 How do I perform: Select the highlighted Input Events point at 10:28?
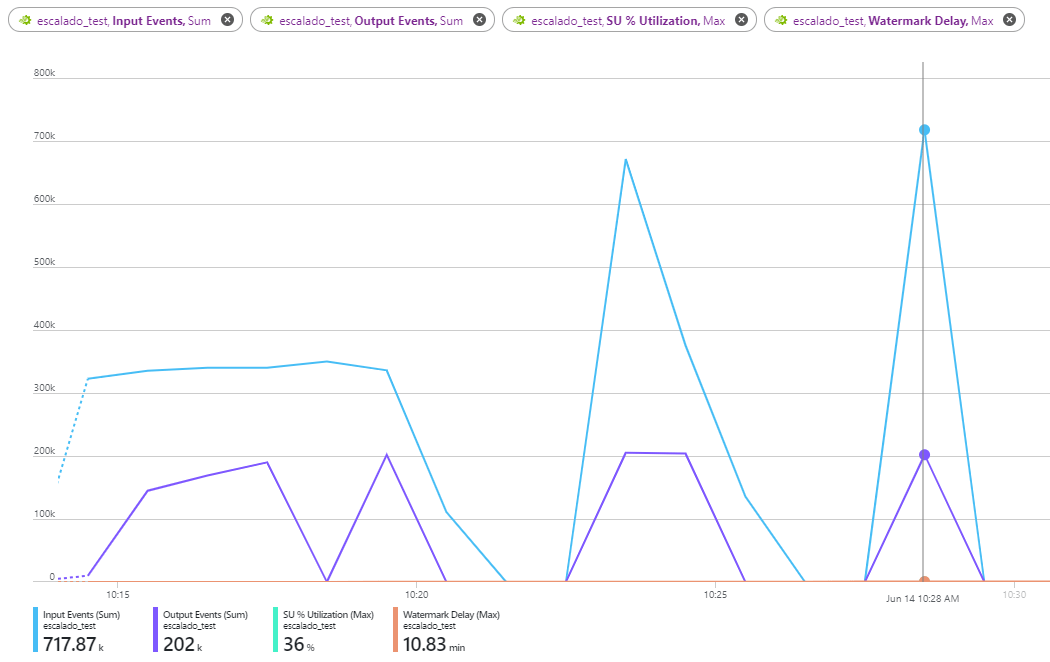pyautogui.click(x=924, y=129)
